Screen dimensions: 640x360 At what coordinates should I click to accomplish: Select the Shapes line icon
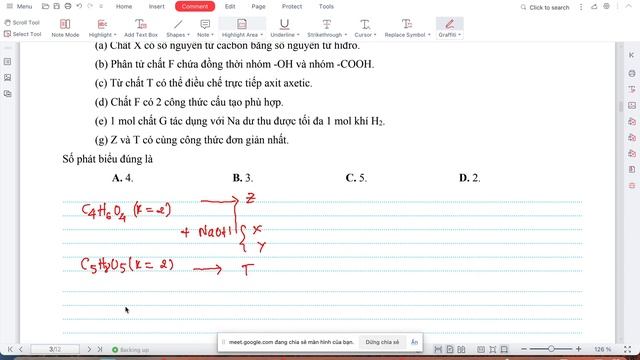178,24
